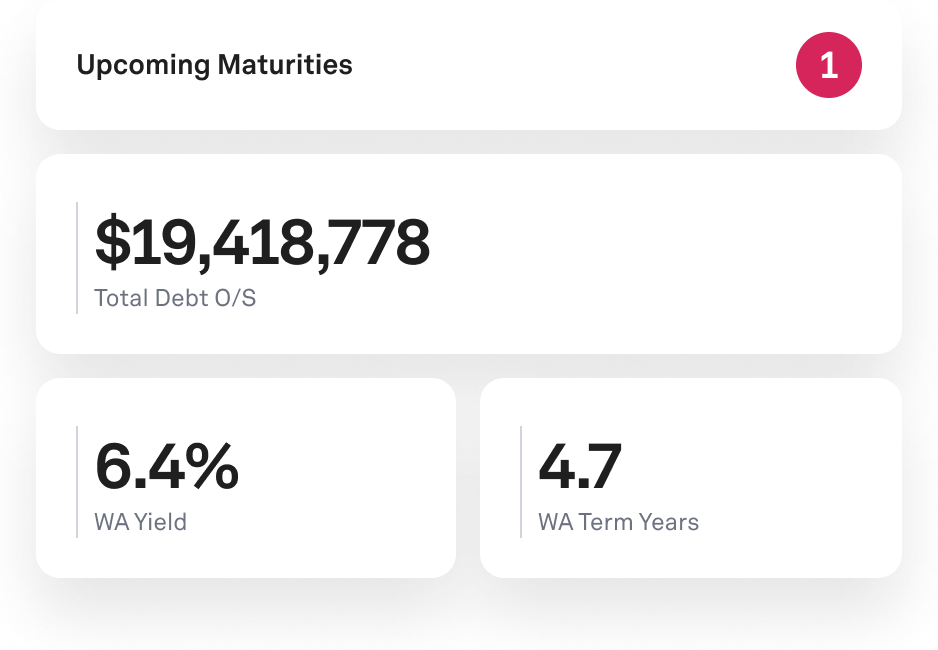Image resolution: width=938 pixels, height=650 pixels.
Task: Open the Upcoming Maturities alert indicator
Action: pos(828,64)
